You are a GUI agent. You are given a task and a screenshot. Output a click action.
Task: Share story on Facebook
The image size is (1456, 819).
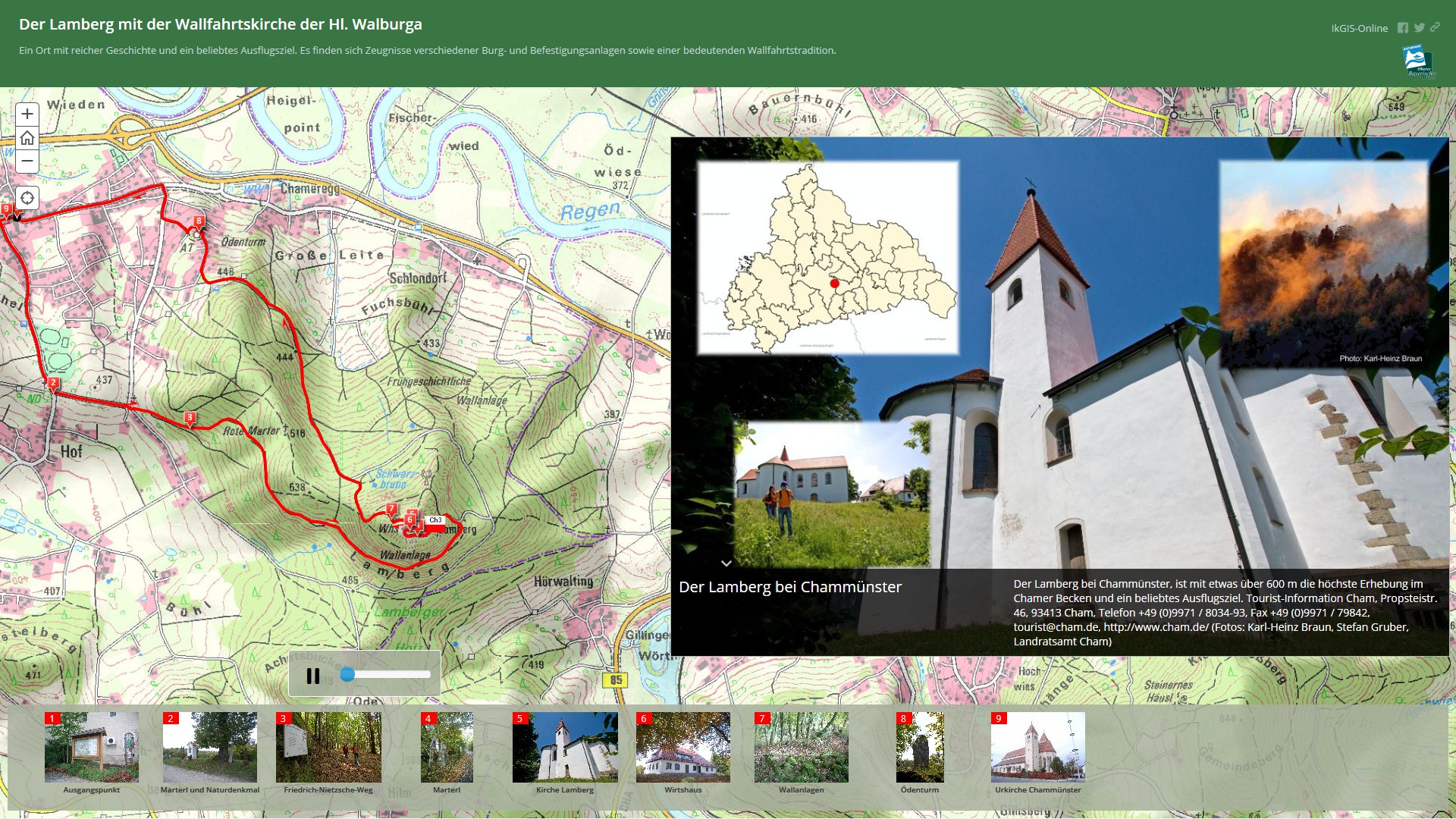point(1403,28)
